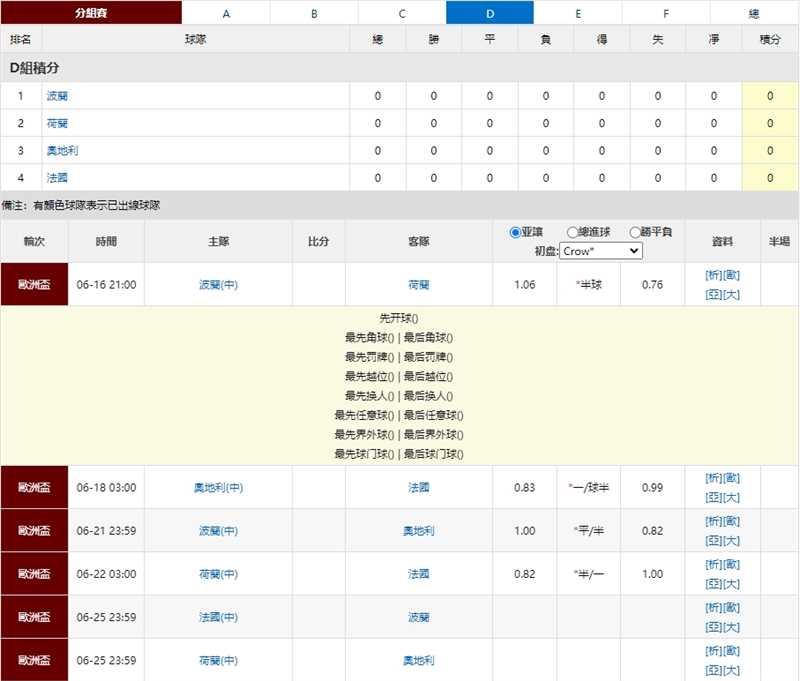Click [亞] link for 06-16 match

pyautogui.click(x=713, y=295)
